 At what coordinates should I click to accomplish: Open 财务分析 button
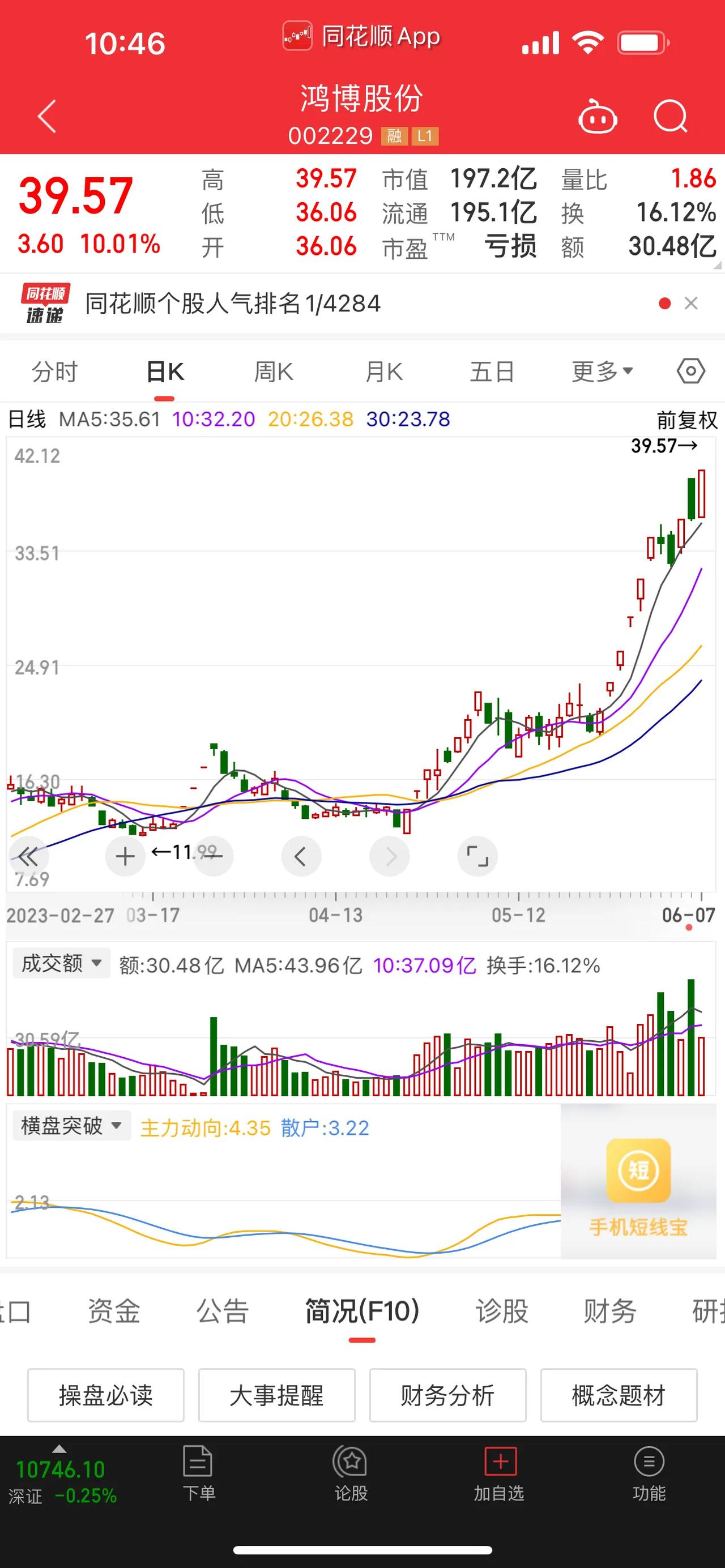coord(448,1395)
